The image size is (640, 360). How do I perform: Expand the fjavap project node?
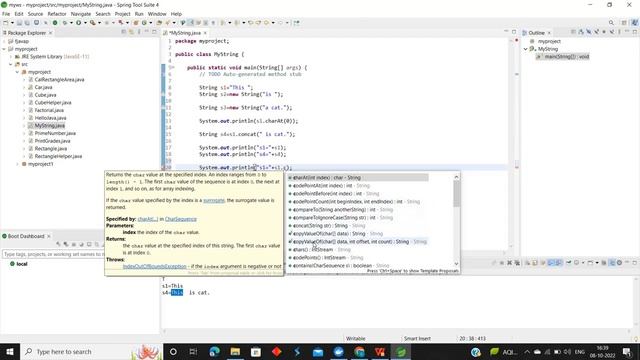point(4,41)
